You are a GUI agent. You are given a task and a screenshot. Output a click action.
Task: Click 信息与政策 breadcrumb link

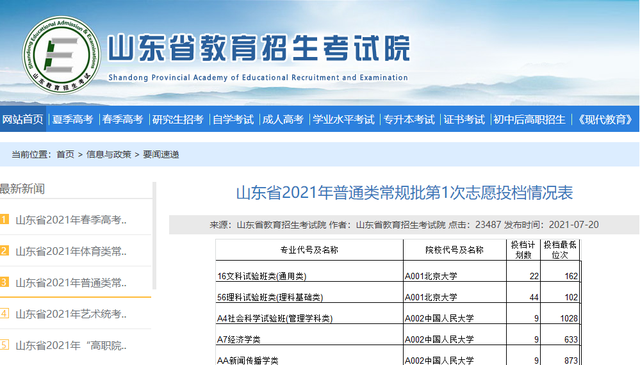click(x=109, y=154)
